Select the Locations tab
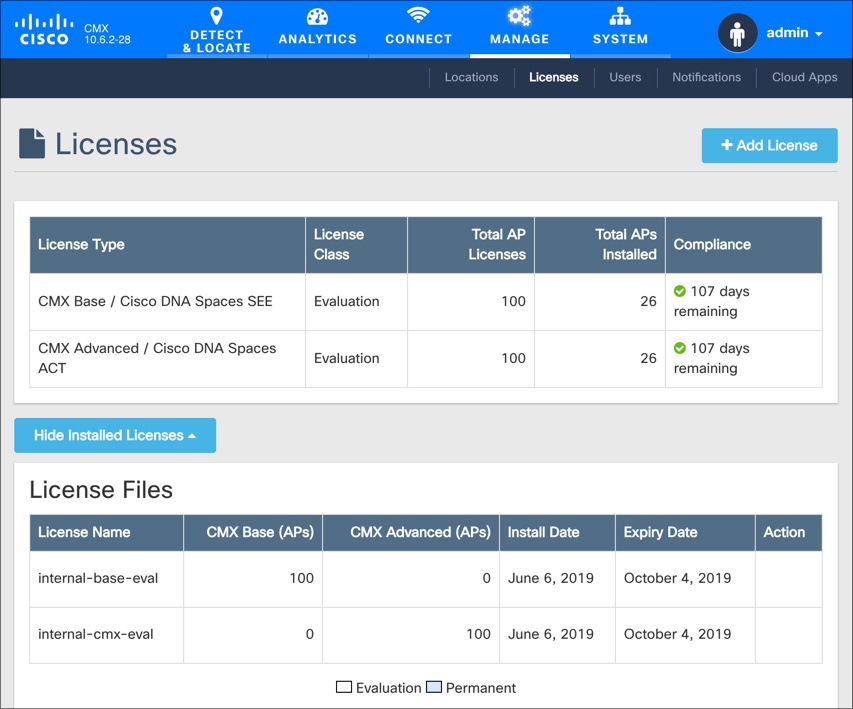 coord(471,76)
